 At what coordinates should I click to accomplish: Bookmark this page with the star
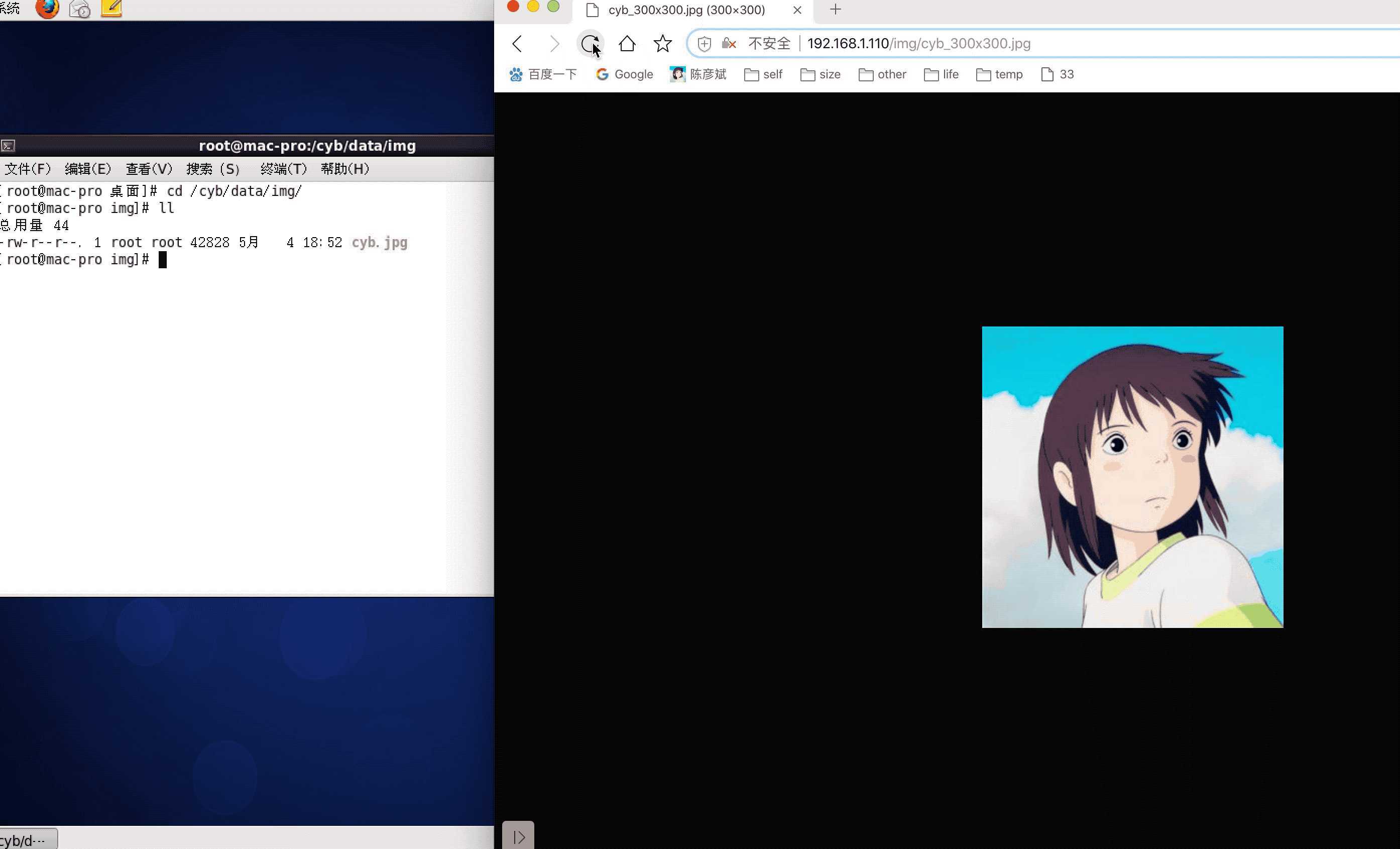tap(662, 43)
